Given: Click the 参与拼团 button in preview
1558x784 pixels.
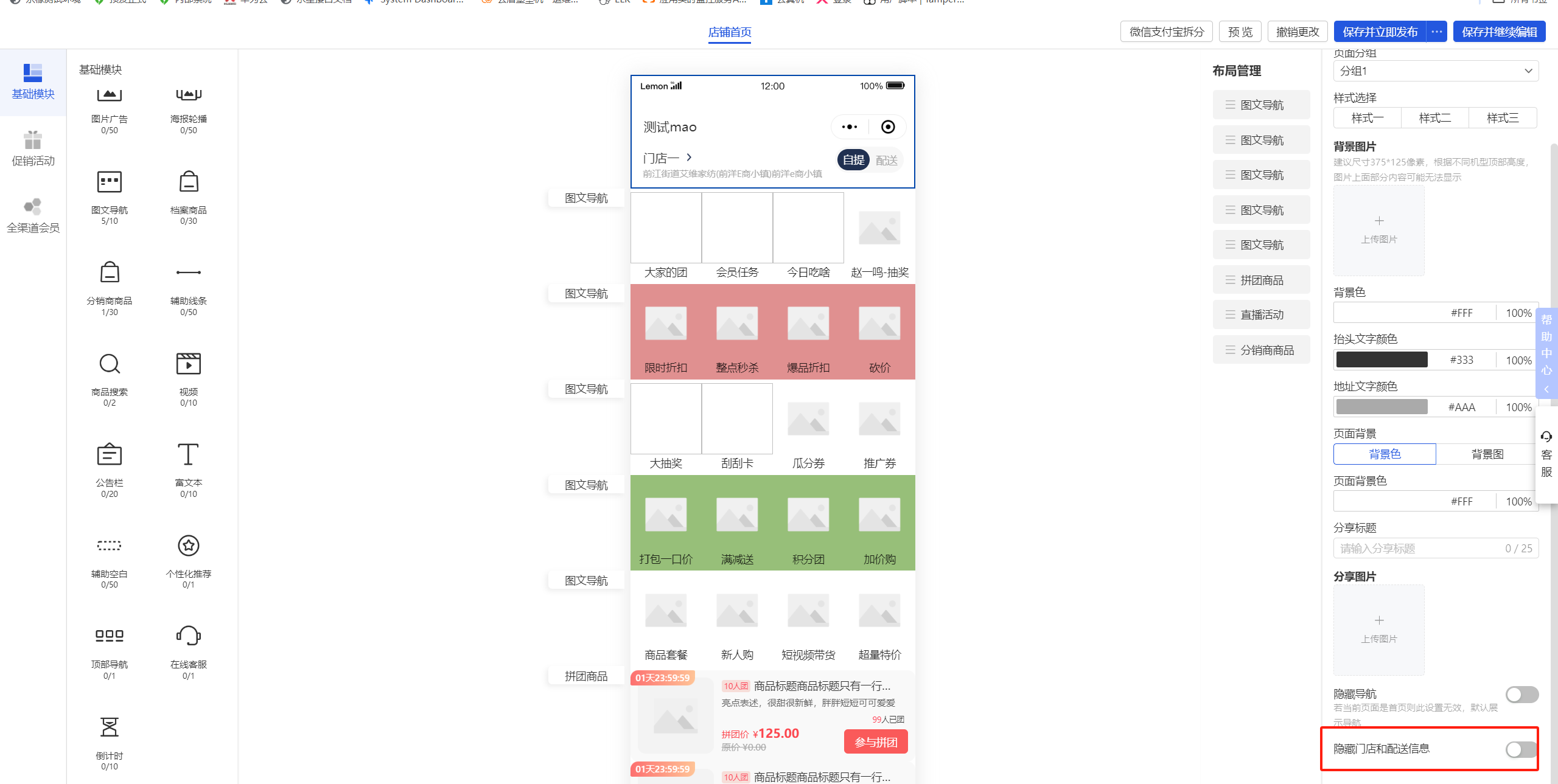Looking at the screenshot, I should [876, 741].
